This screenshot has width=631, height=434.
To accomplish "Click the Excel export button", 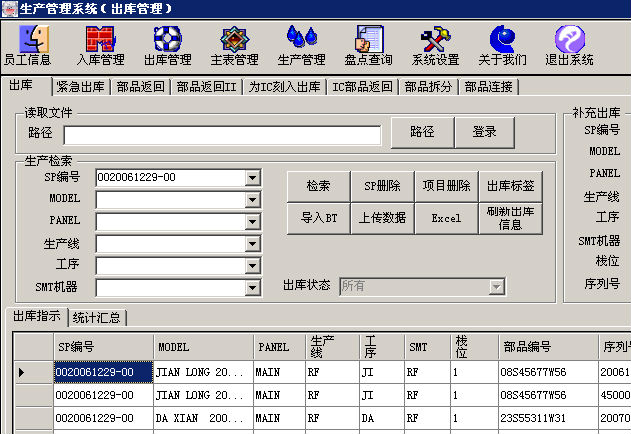I will [446, 218].
